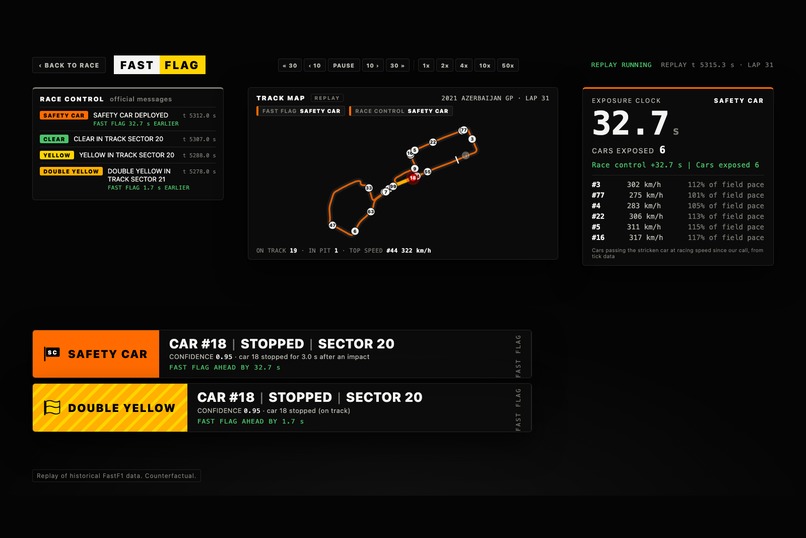
Task: Click Fast Flag Ahead by 1.7 s text
Action: tap(250, 421)
